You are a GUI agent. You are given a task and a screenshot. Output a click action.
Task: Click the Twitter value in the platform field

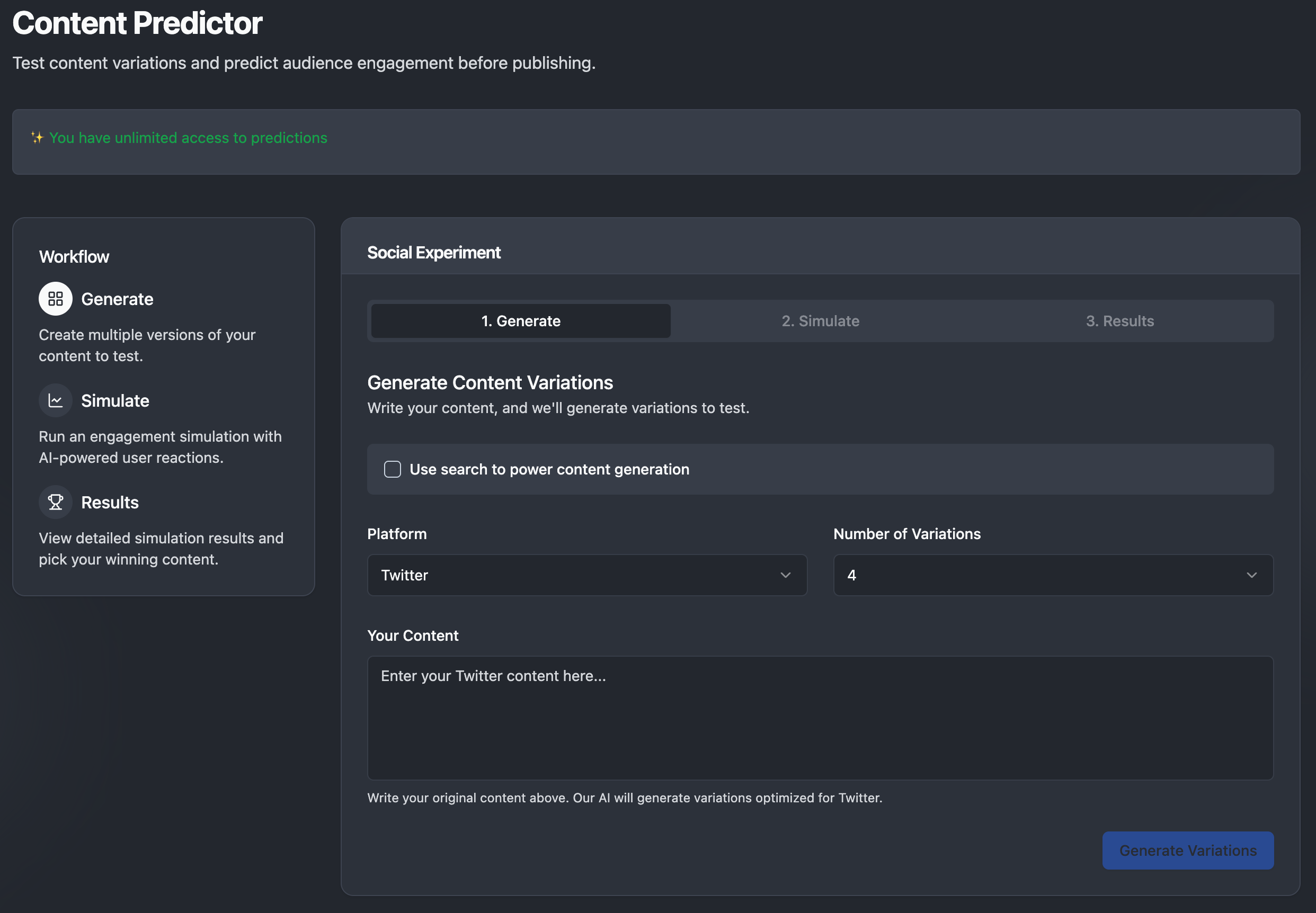pos(405,575)
